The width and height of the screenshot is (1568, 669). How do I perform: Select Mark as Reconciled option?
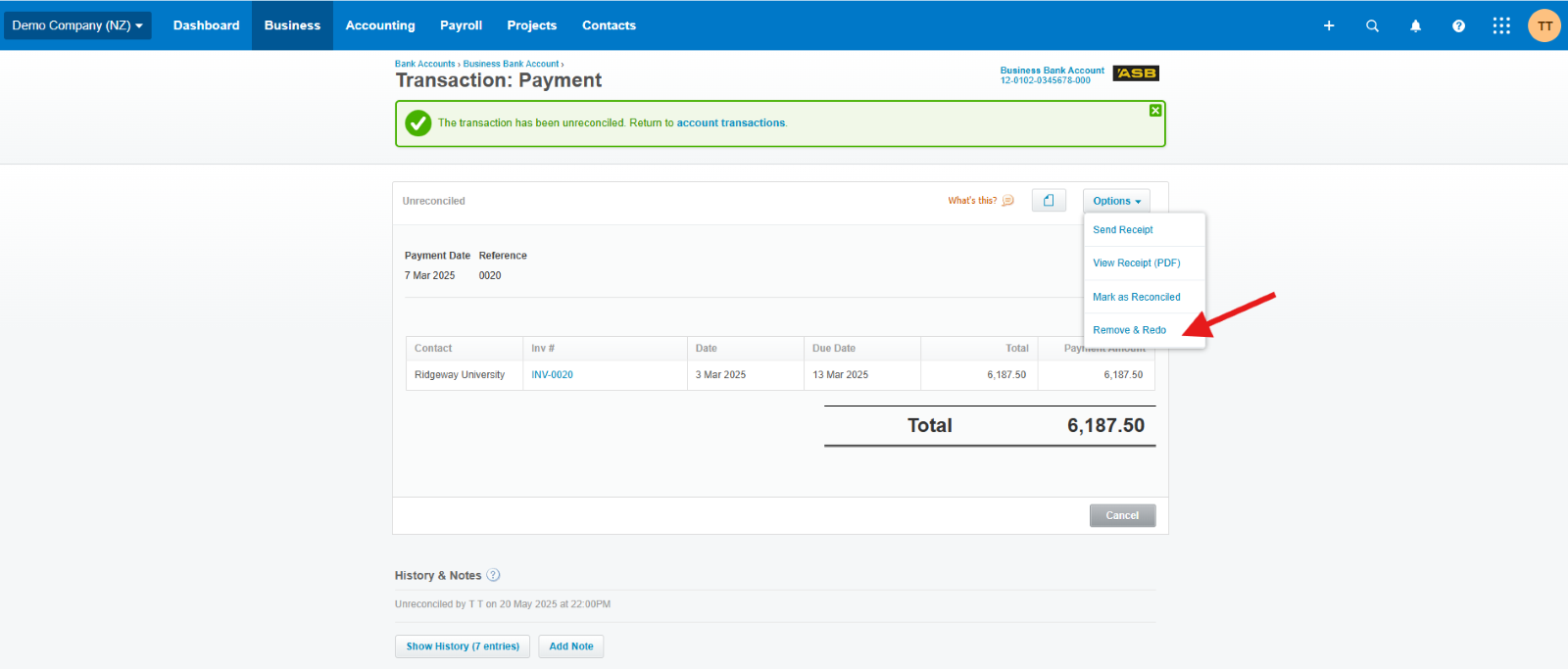coord(1137,297)
